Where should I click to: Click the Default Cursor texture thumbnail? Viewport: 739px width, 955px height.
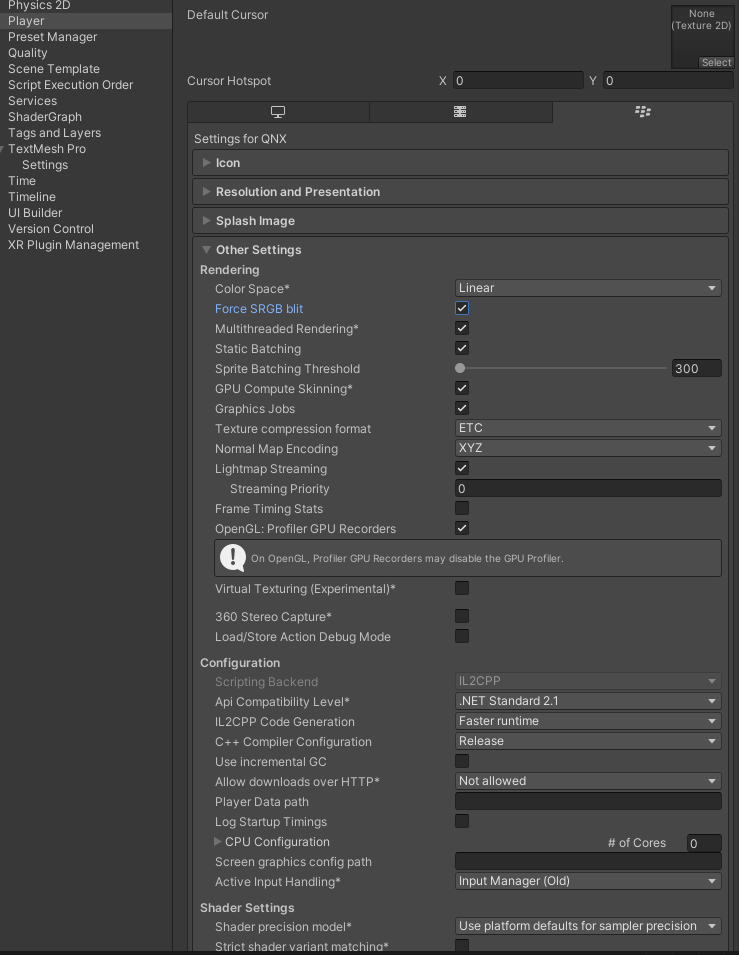coord(702,31)
